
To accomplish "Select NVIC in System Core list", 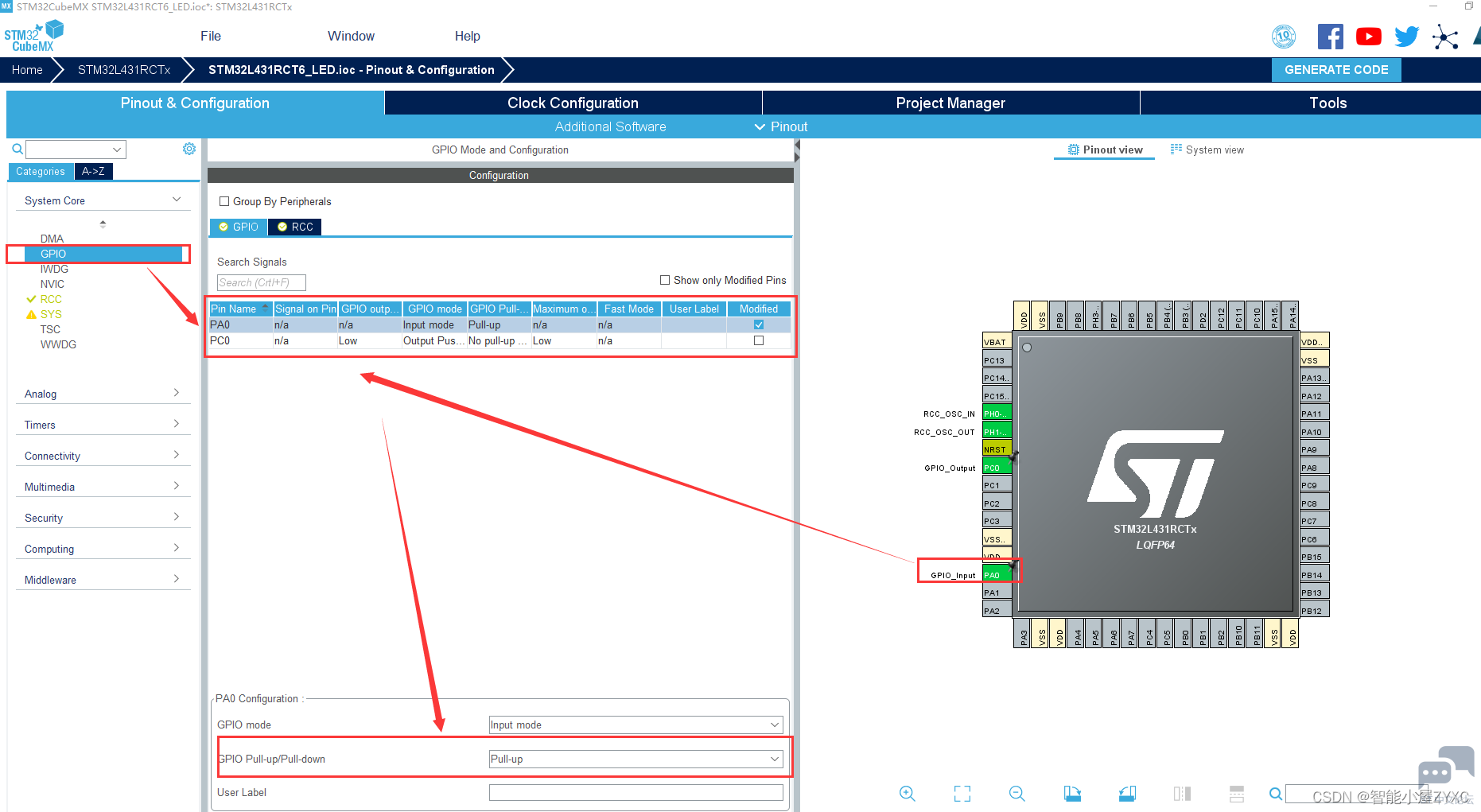I will pos(52,284).
